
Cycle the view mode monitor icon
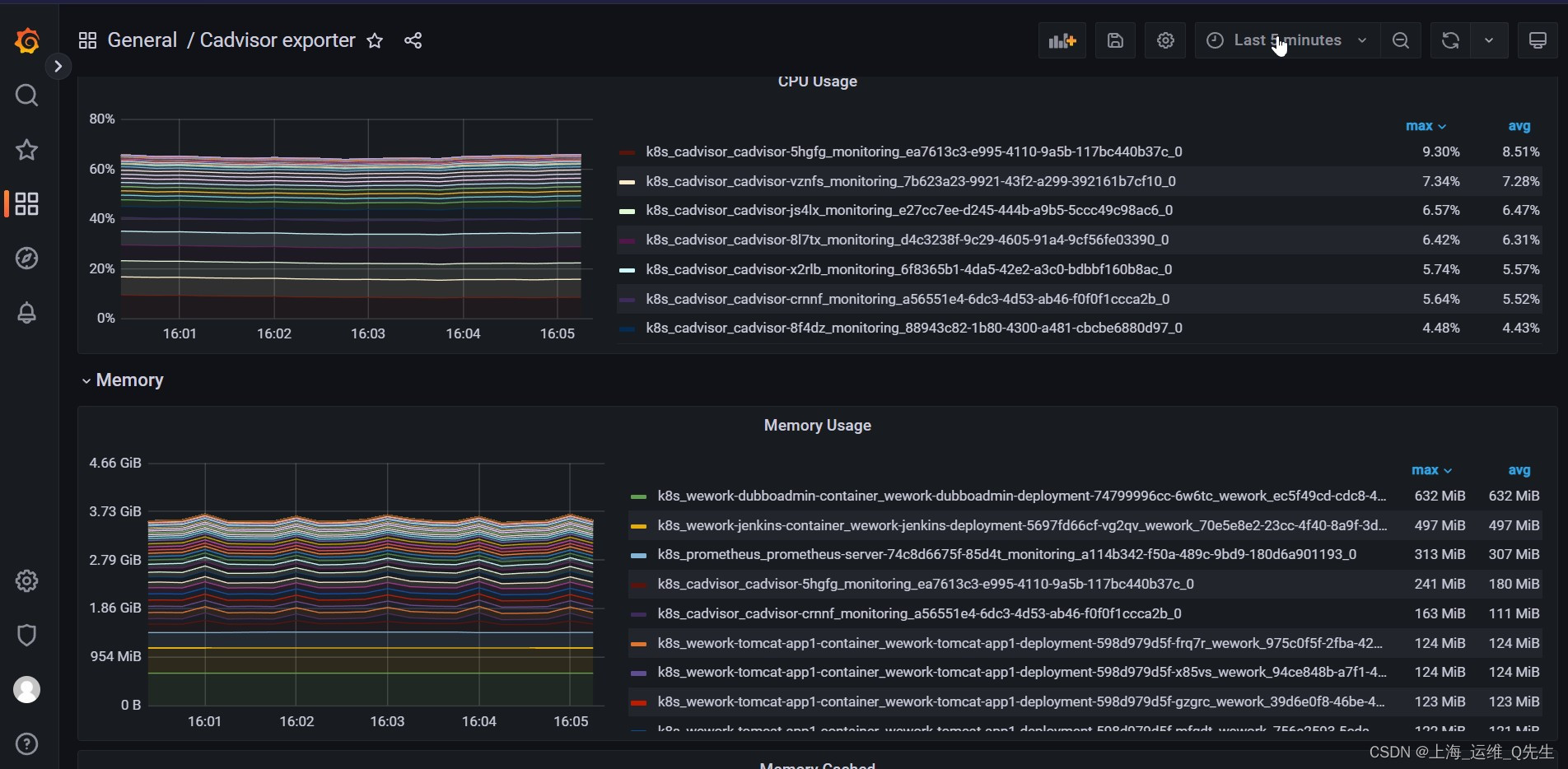(x=1538, y=40)
